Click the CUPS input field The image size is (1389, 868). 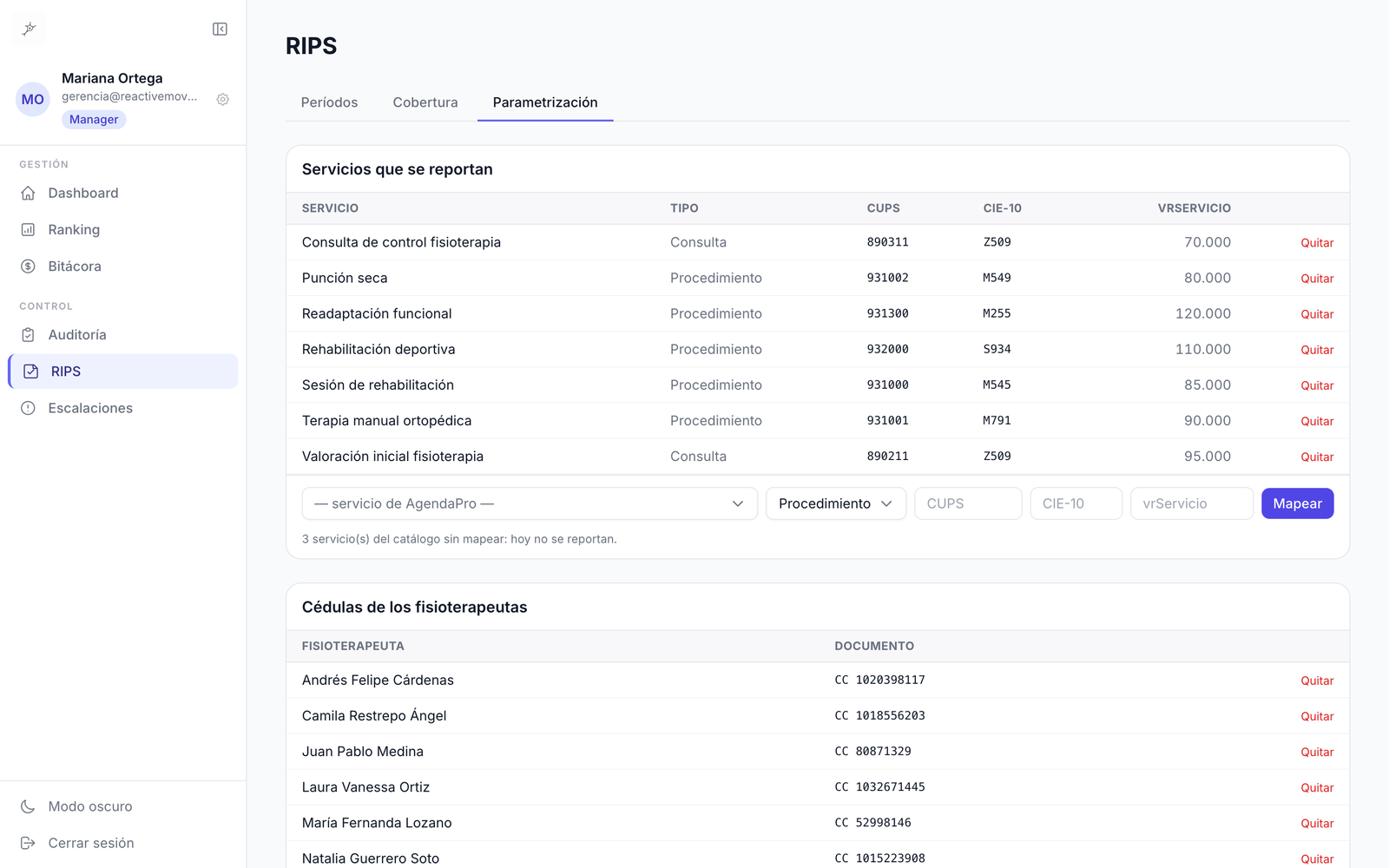click(x=968, y=503)
